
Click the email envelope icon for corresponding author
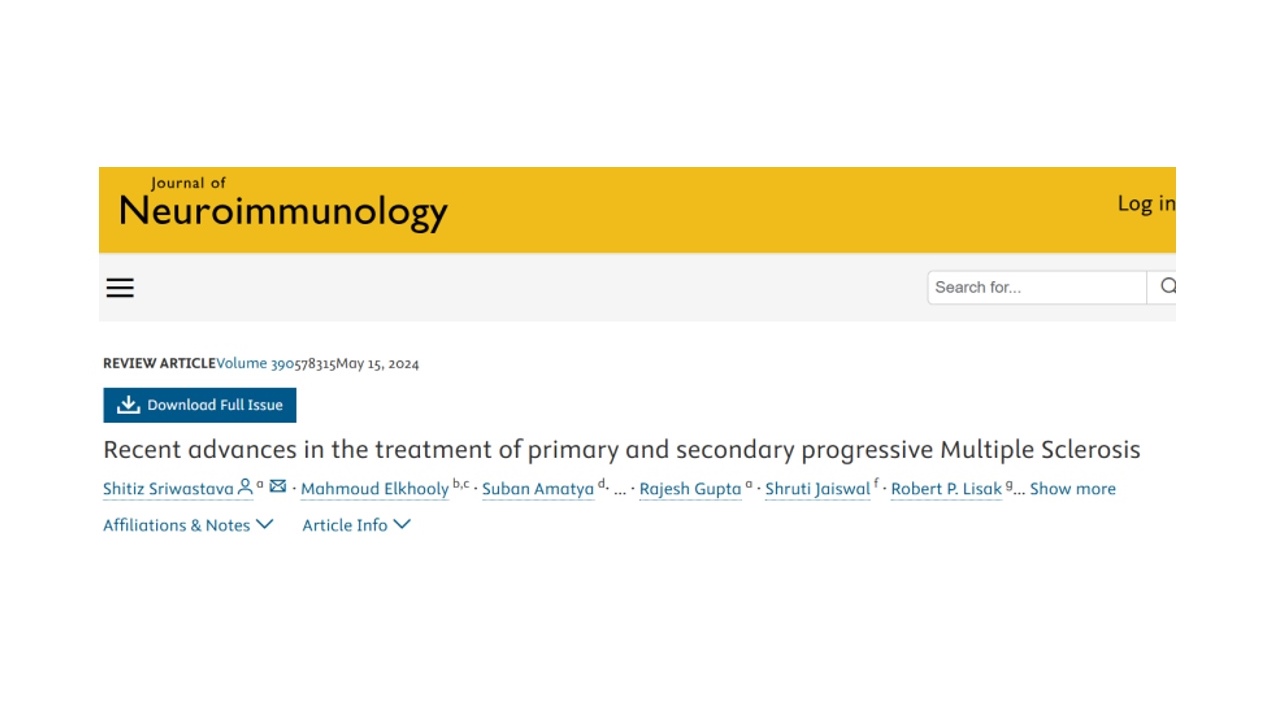point(278,486)
